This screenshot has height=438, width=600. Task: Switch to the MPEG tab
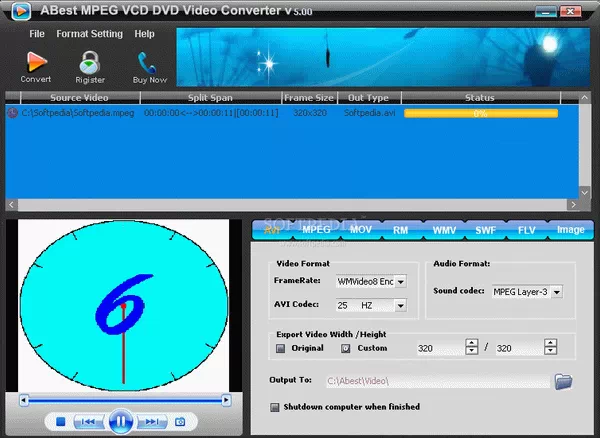pyautogui.click(x=316, y=229)
